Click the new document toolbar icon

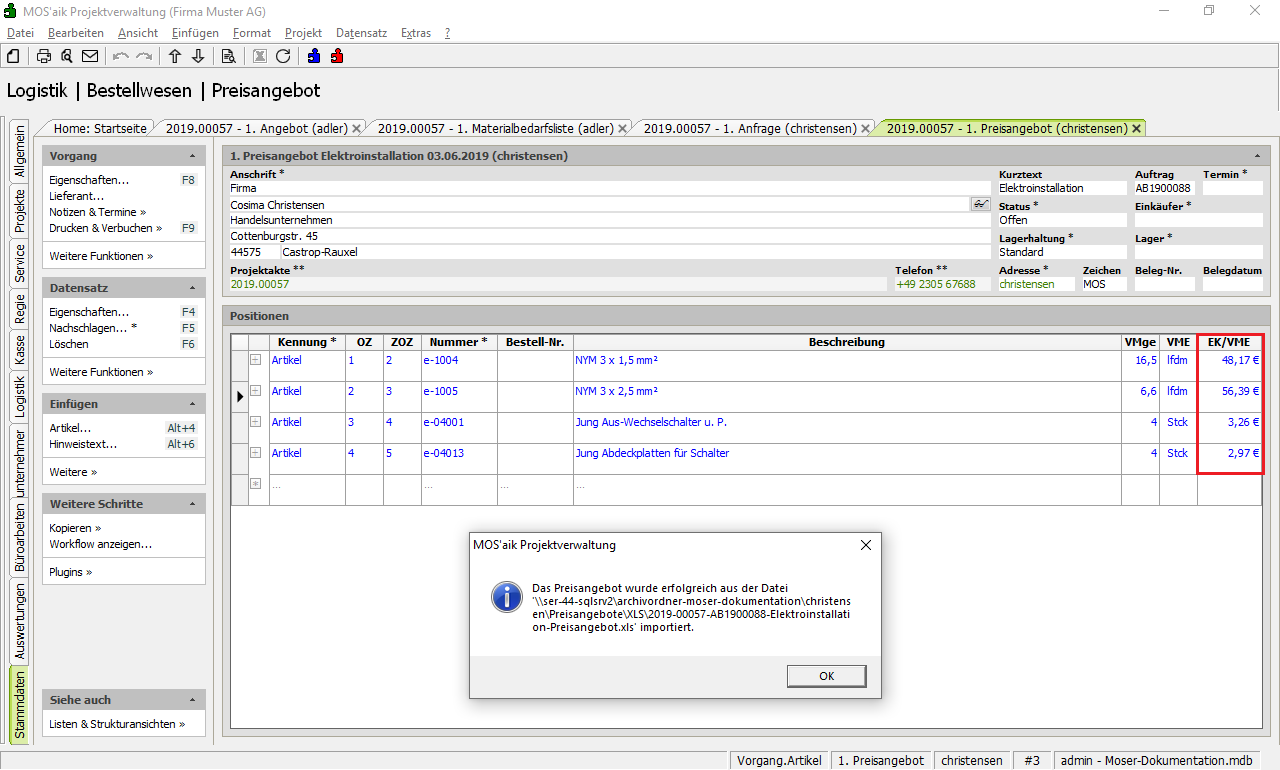coord(13,56)
